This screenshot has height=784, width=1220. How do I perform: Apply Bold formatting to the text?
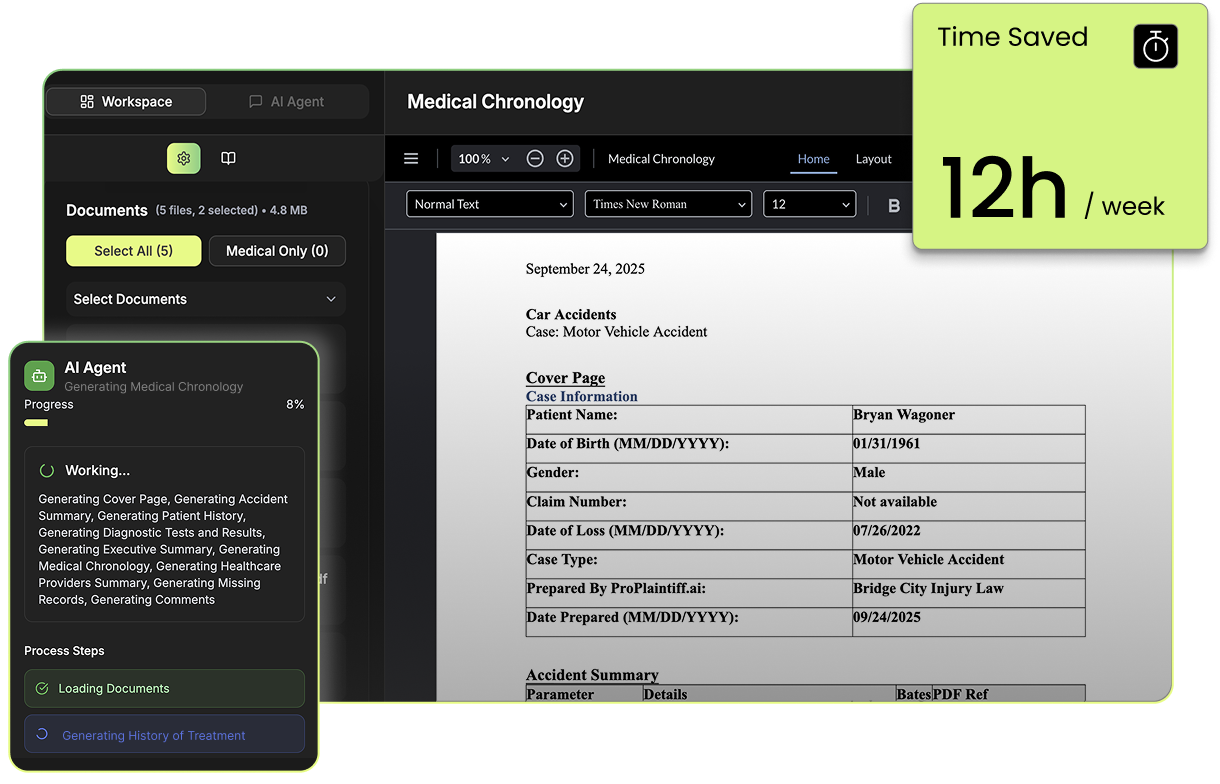(x=893, y=204)
